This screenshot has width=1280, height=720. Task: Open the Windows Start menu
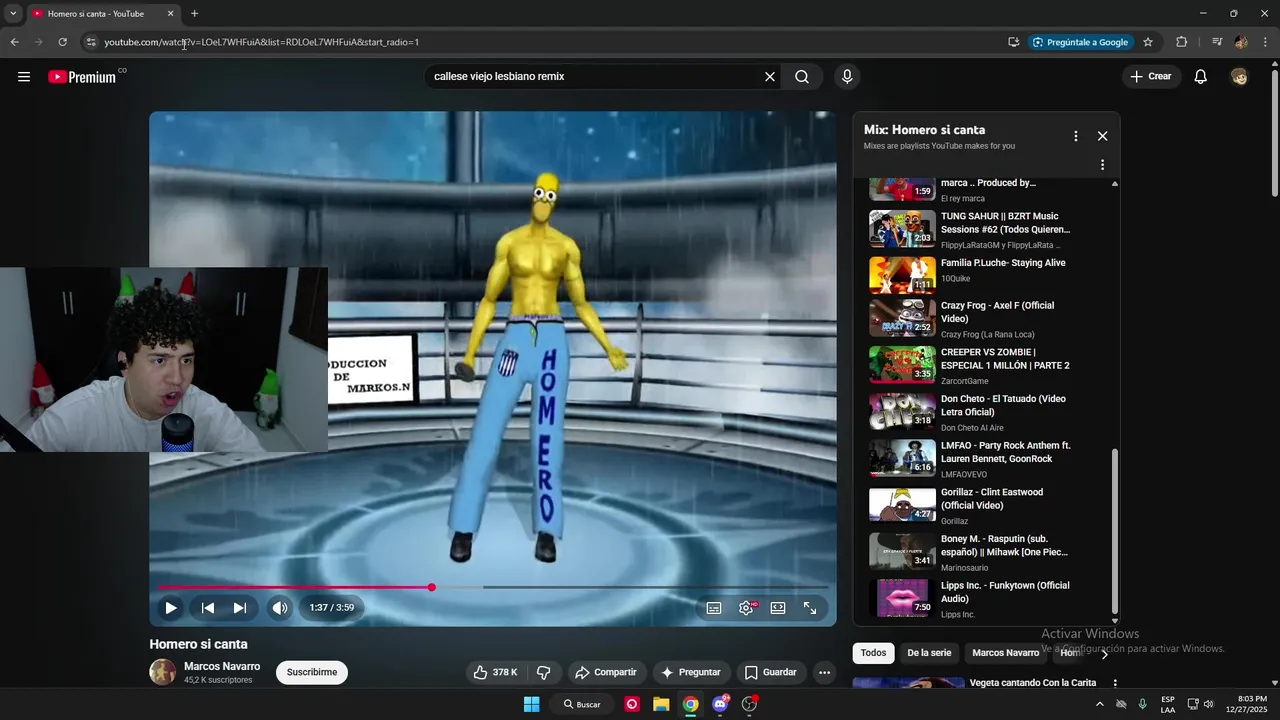pyautogui.click(x=531, y=704)
